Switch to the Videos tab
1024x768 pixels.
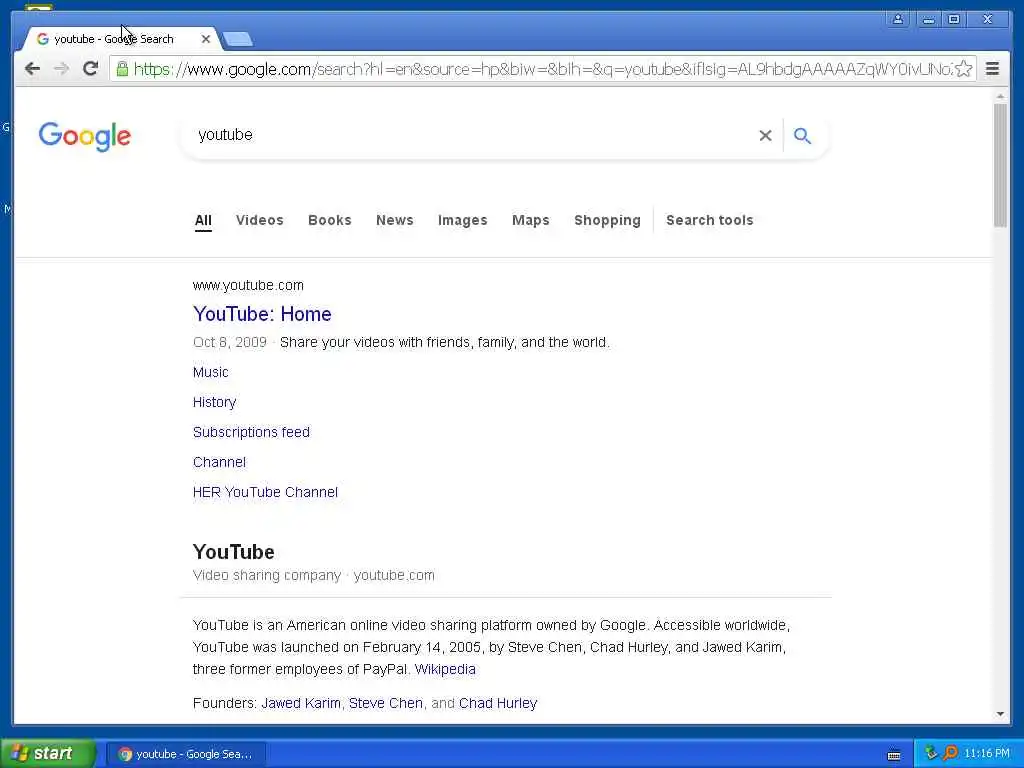pyautogui.click(x=260, y=220)
